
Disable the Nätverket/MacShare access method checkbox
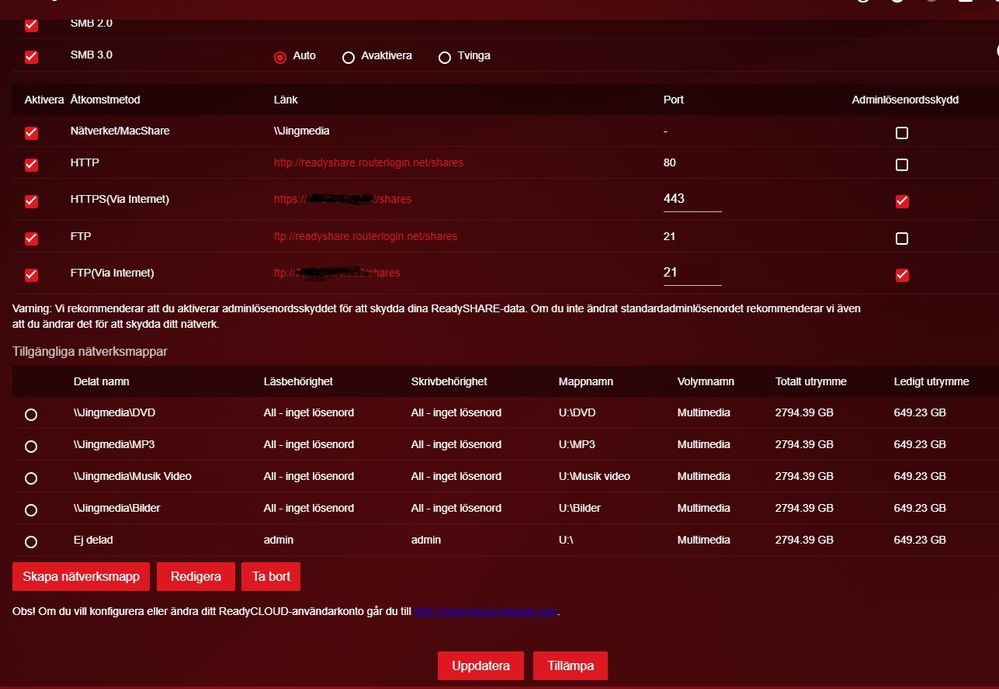click(x=31, y=132)
